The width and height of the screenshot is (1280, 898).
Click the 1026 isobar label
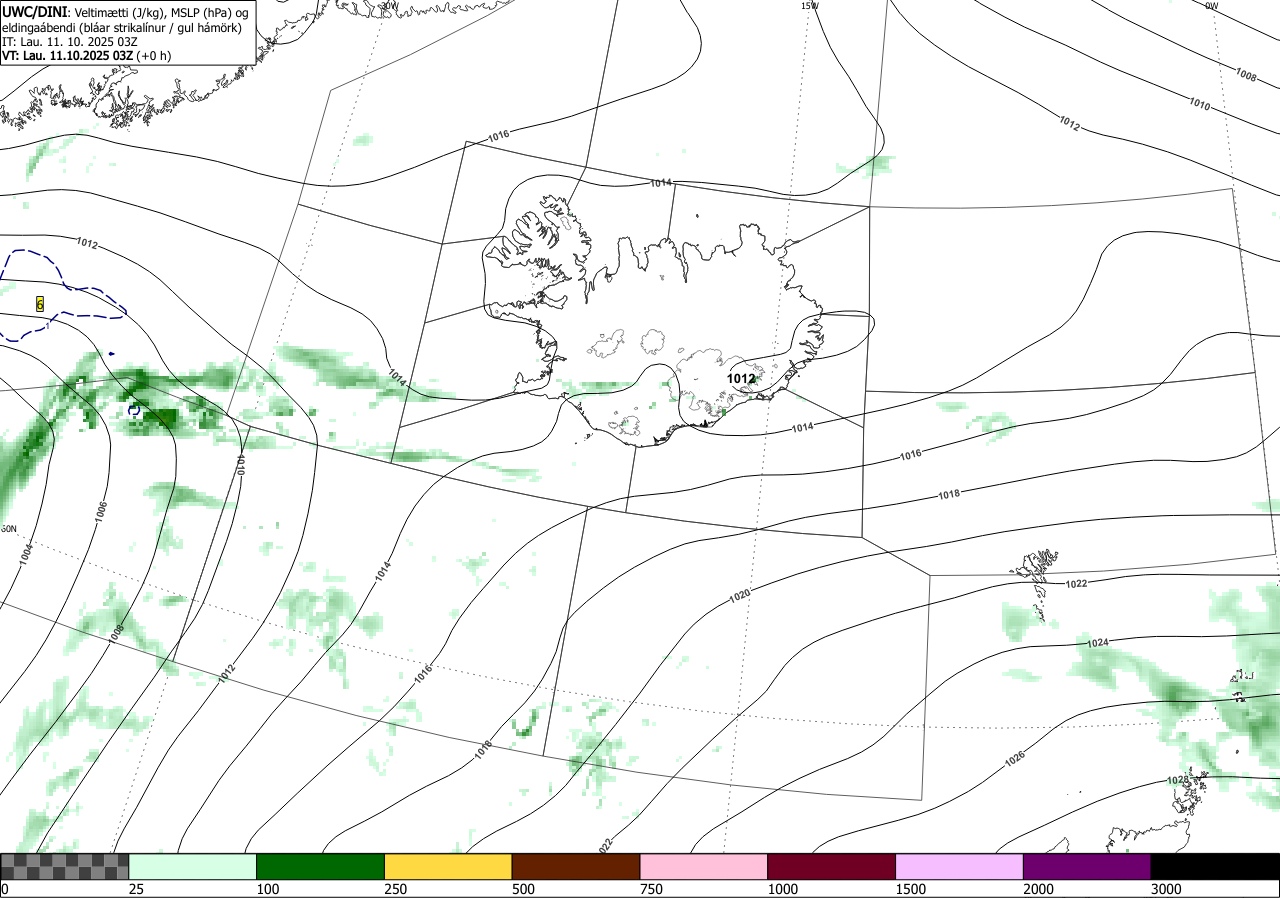pos(1015,758)
